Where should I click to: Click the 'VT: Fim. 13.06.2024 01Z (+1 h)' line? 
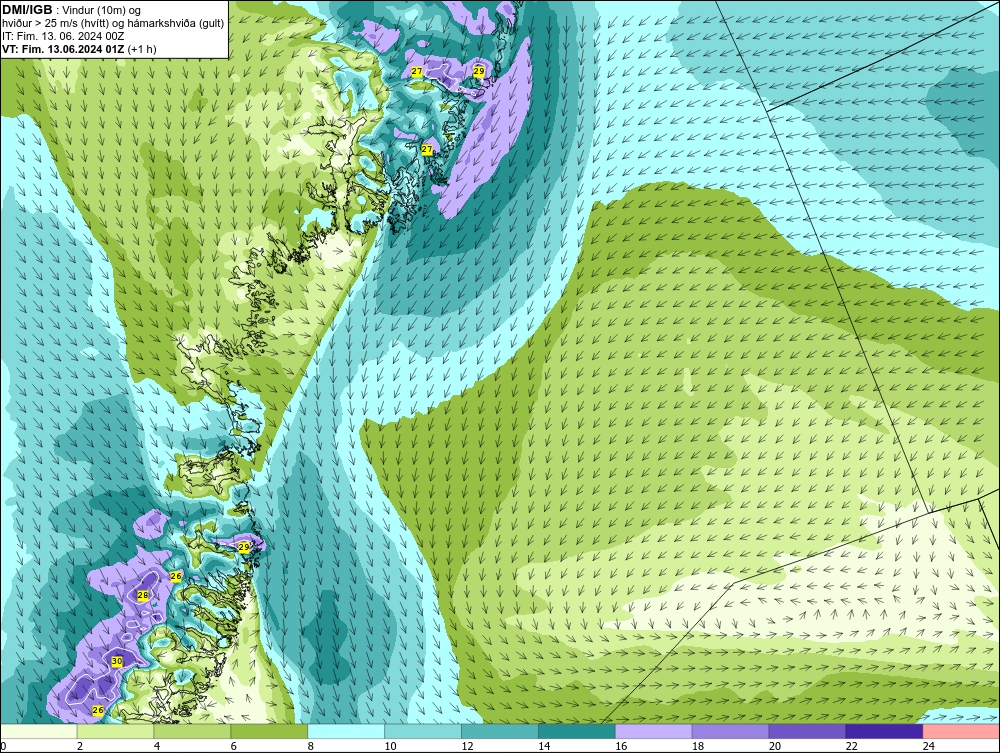pos(79,49)
